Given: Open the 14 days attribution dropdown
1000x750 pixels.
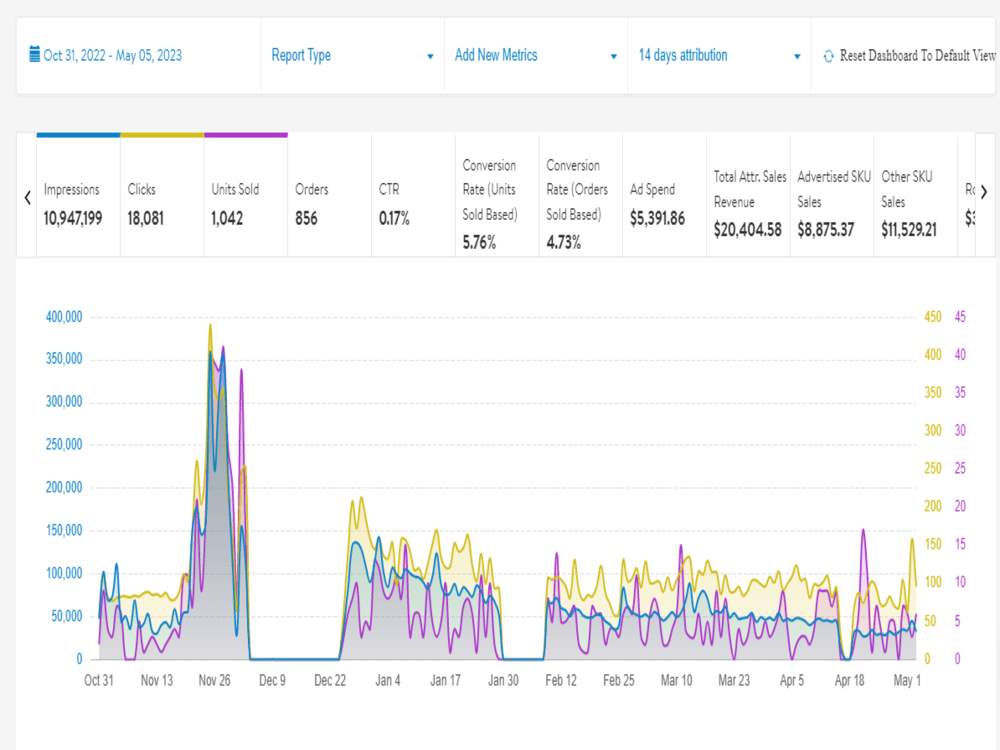Looking at the screenshot, I should click(719, 55).
